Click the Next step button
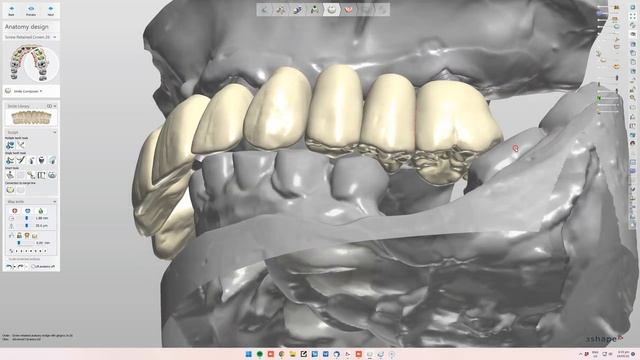This screenshot has height=360, width=640. pyautogui.click(x=51, y=11)
